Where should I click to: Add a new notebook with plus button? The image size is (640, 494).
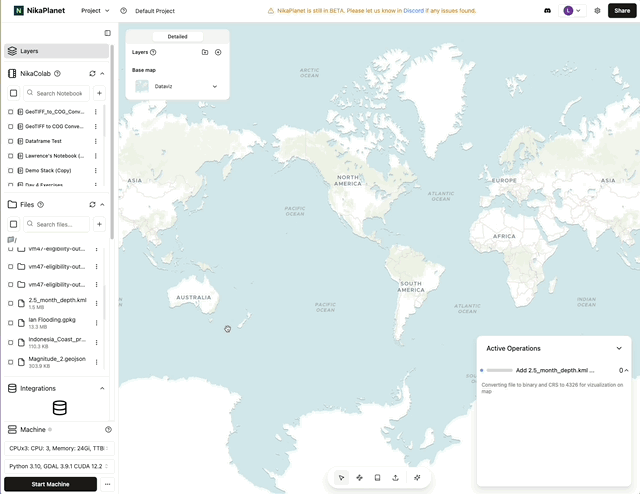coord(99,93)
